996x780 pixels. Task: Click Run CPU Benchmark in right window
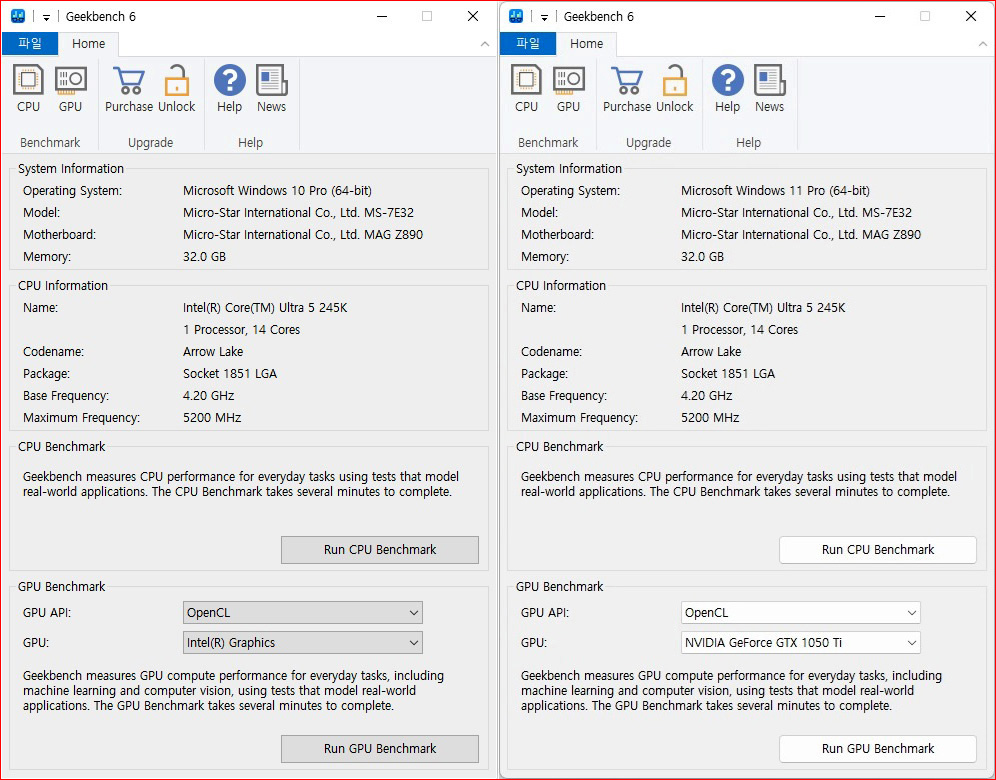click(x=878, y=549)
